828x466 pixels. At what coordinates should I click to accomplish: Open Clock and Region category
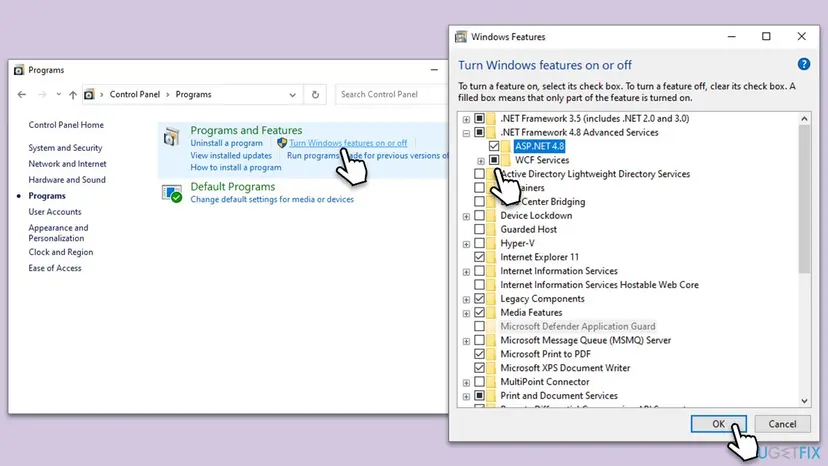(61, 252)
